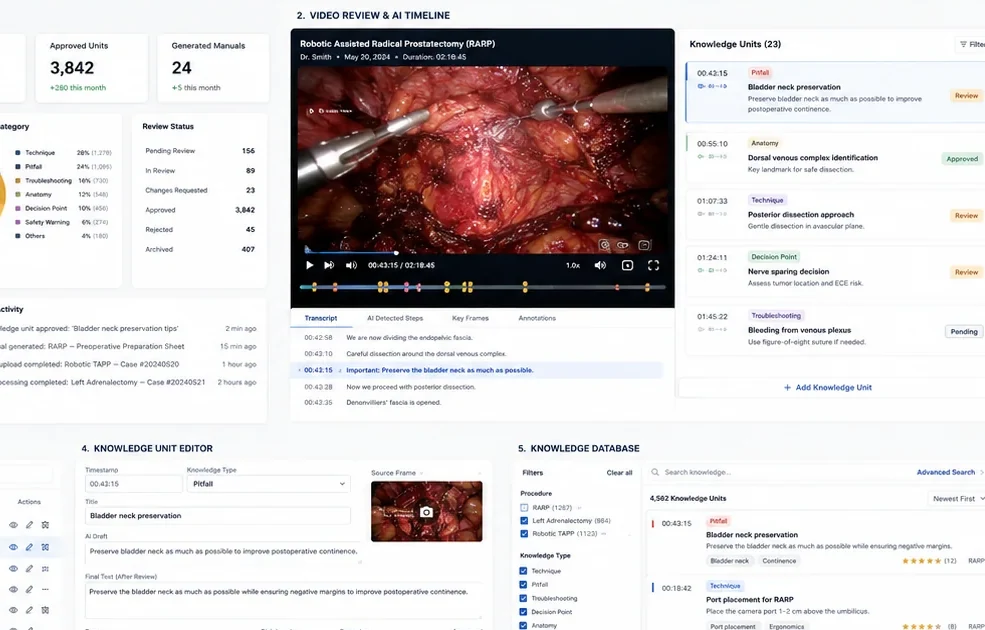The width and height of the screenshot is (985, 630).
Task: Toggle eye icon in highlighted Actions row
Action: pos(13,547)
